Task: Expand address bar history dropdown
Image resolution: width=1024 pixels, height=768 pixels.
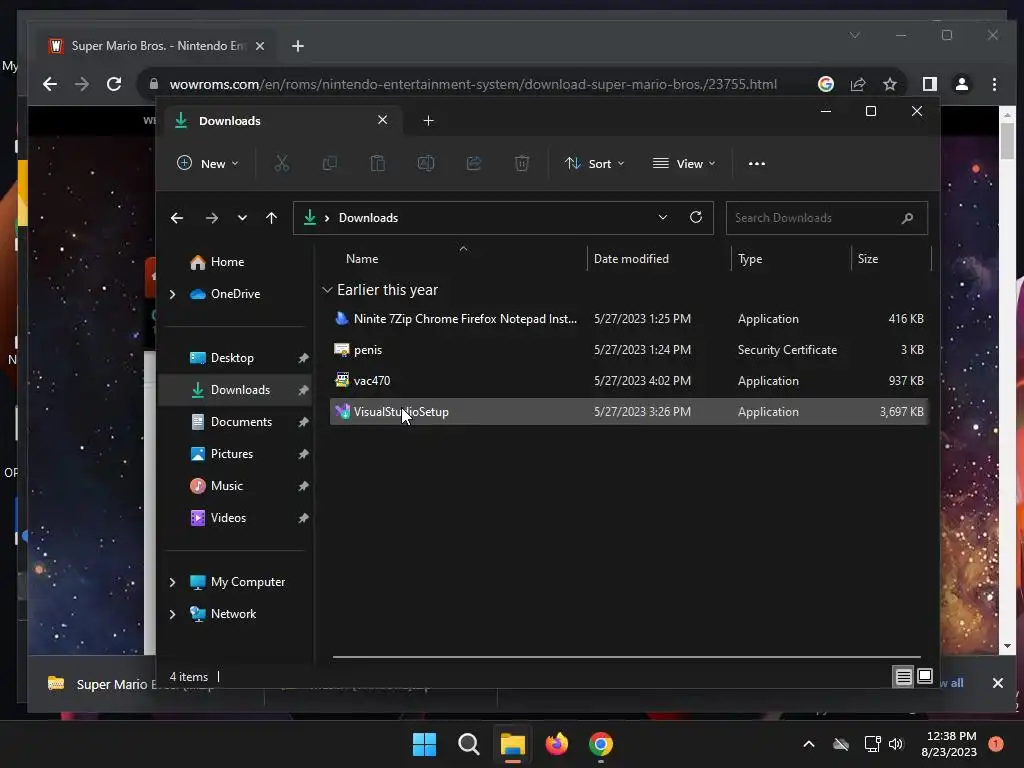Action: [x=663, y=217]
